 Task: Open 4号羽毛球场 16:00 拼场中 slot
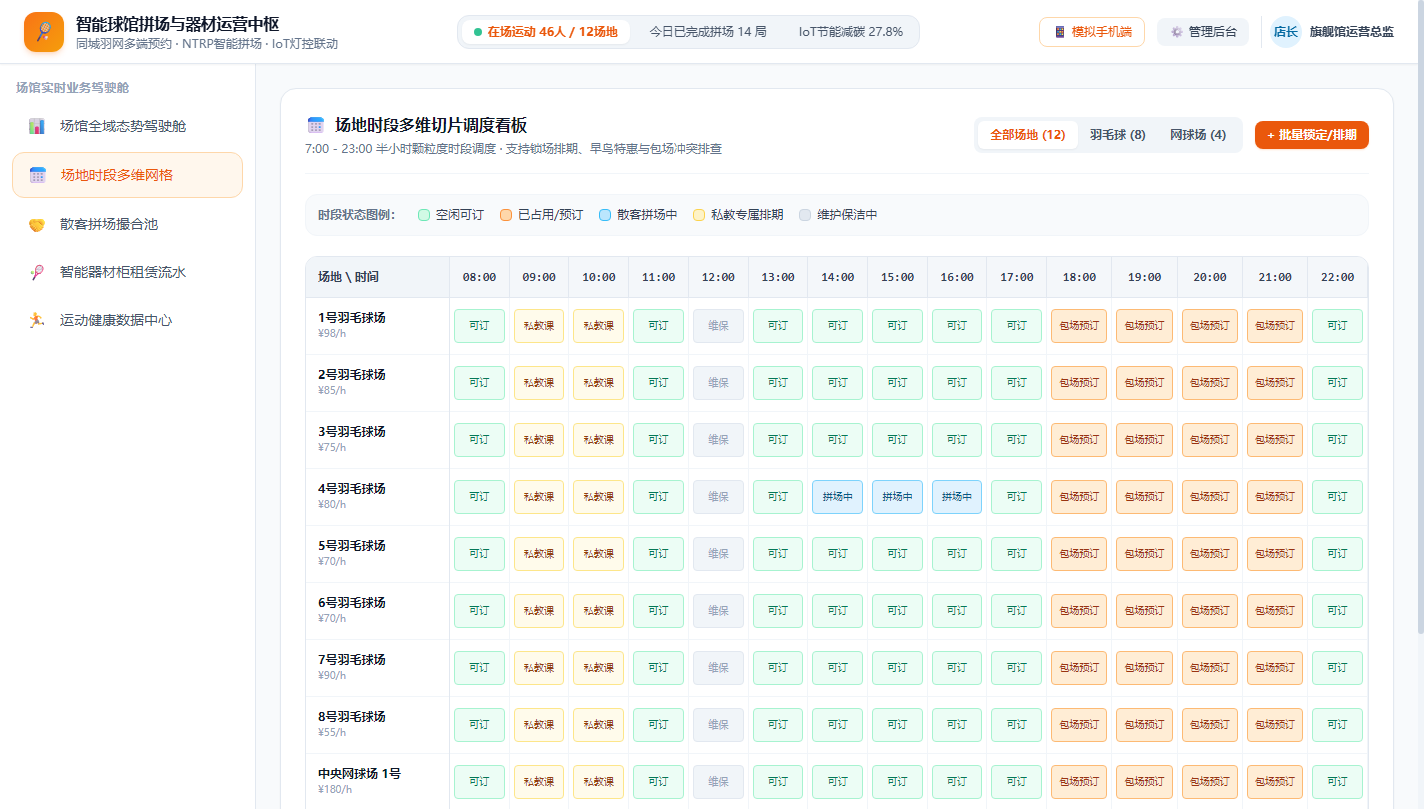(x=957, y=497)
